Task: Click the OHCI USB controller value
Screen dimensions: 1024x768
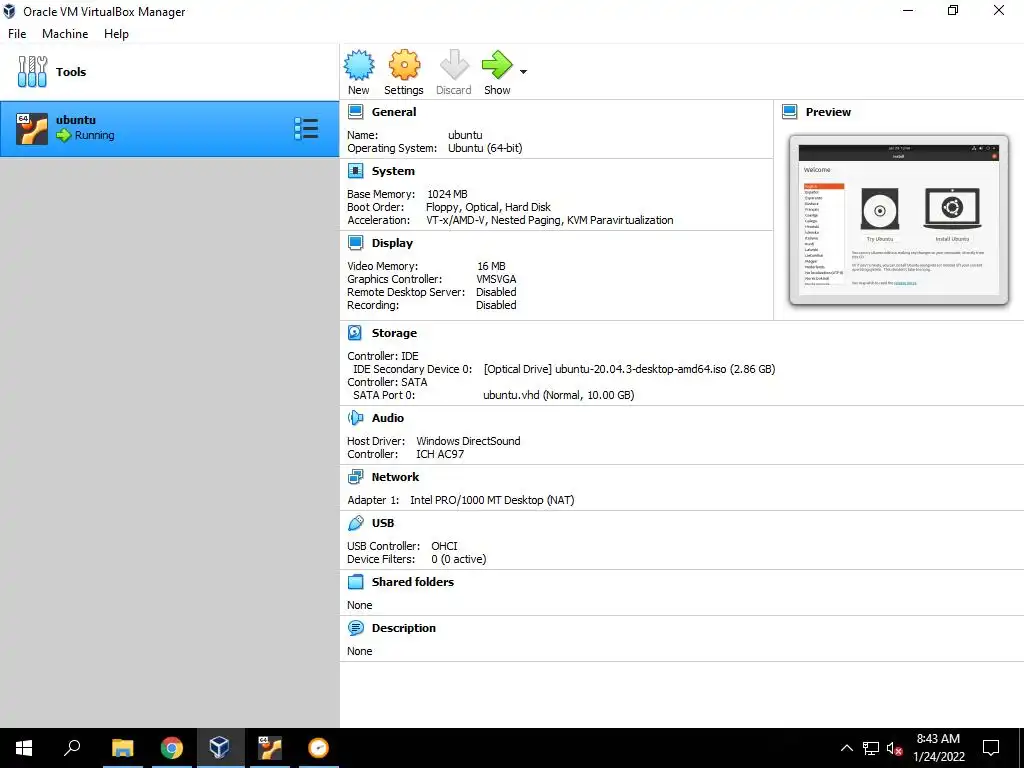Action: pyautogui.click(x=444, y=546)
